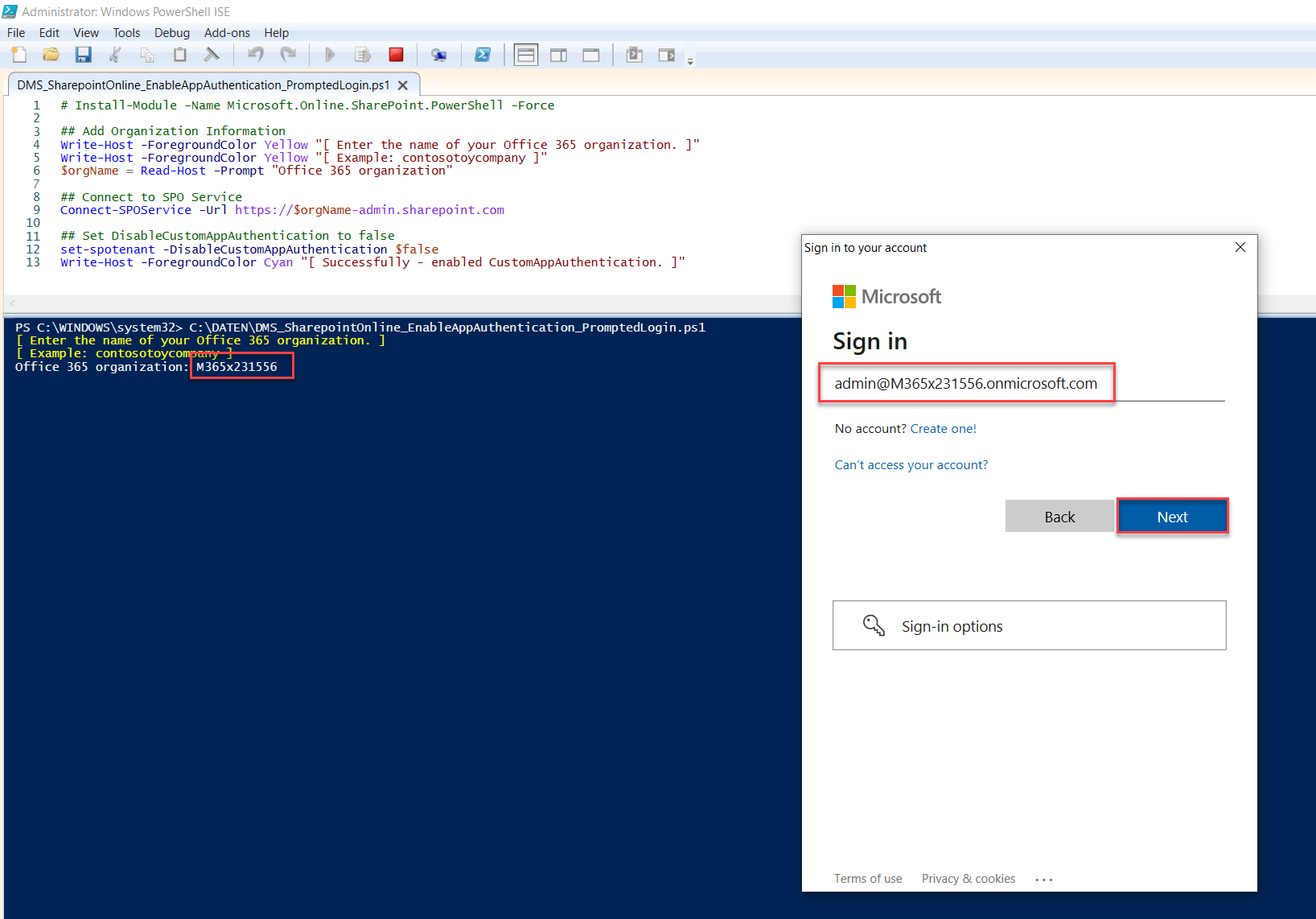Click the 'Can't access your account?' link
Image resolution: width=1316 pixels, height=919 pixels.
(911, 465)
